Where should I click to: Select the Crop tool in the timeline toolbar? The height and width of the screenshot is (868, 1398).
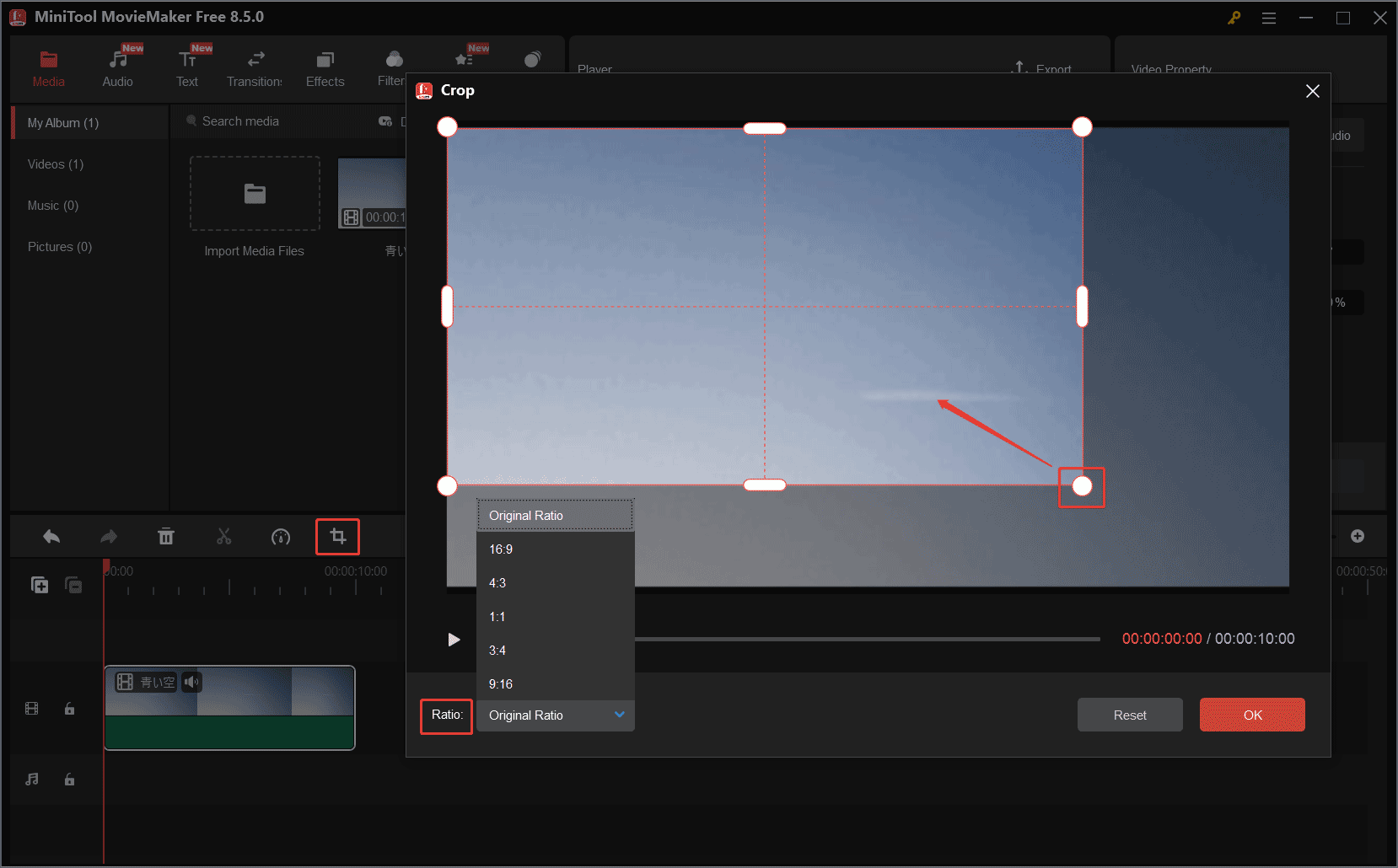point(337,536)
